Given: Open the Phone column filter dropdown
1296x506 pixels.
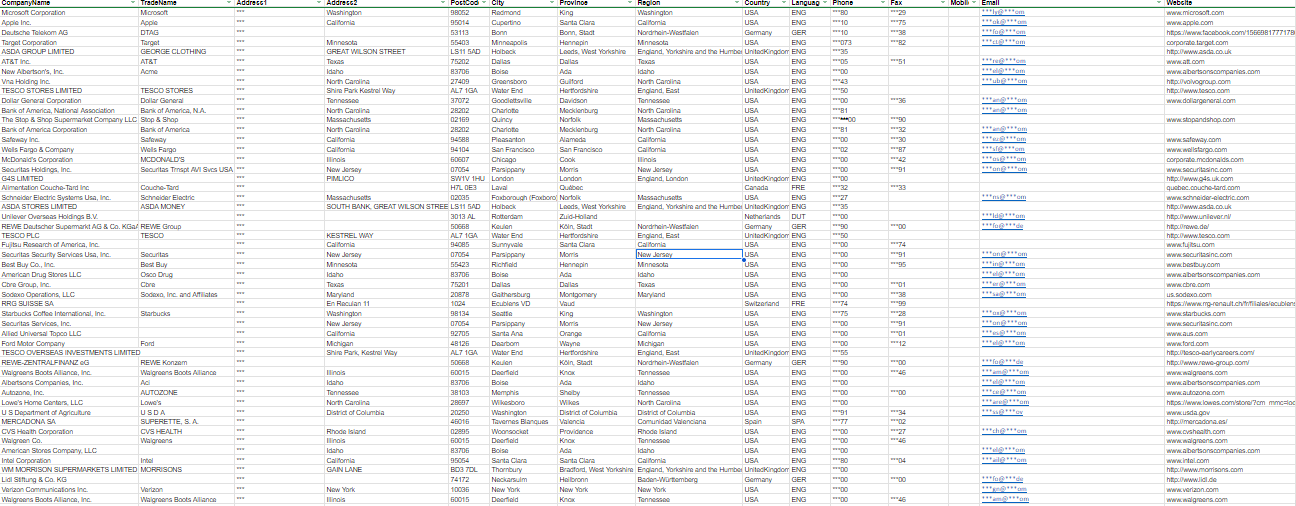Looking at the screenshot, I should (882, 4).
